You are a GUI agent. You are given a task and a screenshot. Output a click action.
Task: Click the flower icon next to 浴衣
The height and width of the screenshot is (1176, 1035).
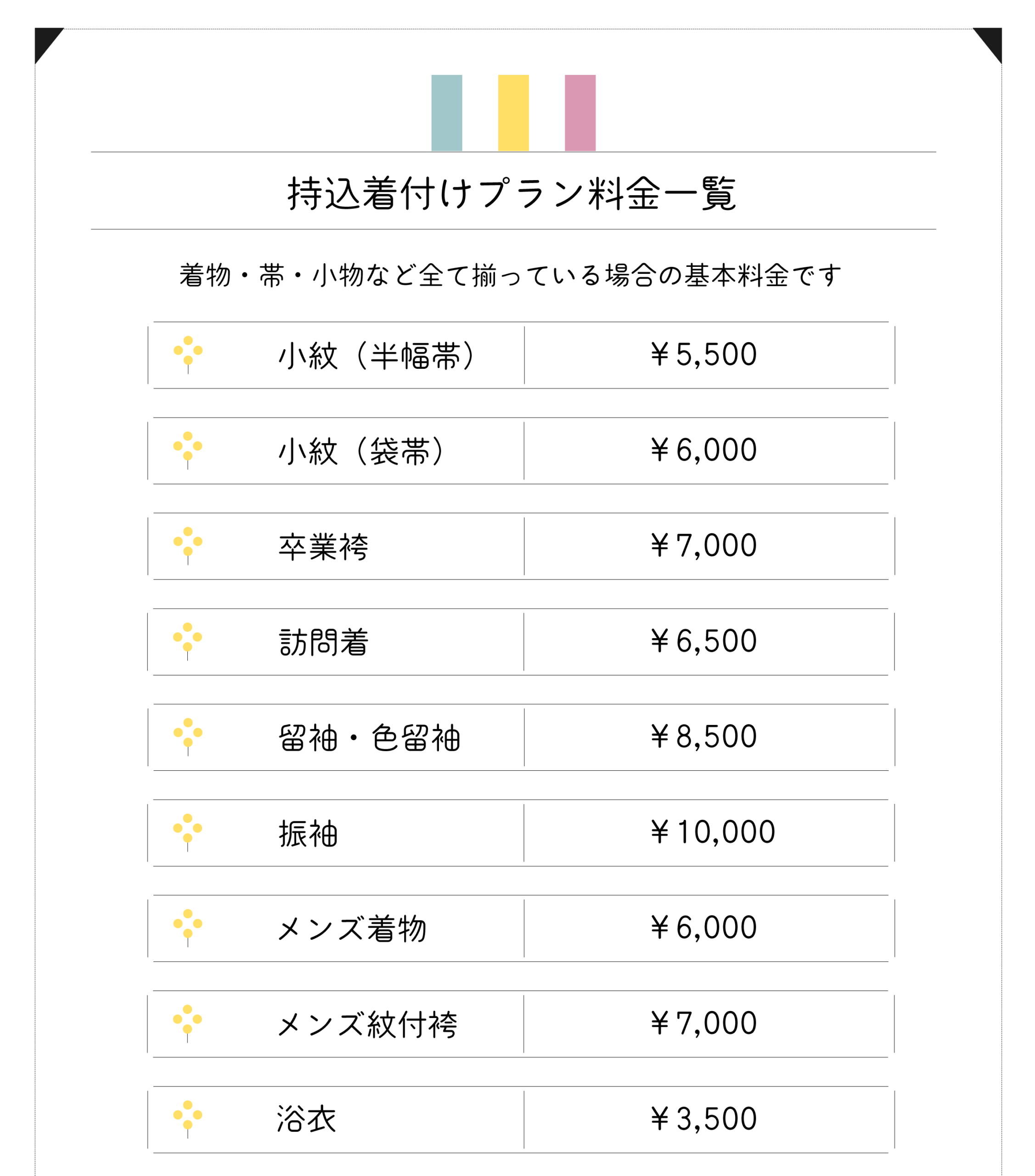pos(188,1117)
